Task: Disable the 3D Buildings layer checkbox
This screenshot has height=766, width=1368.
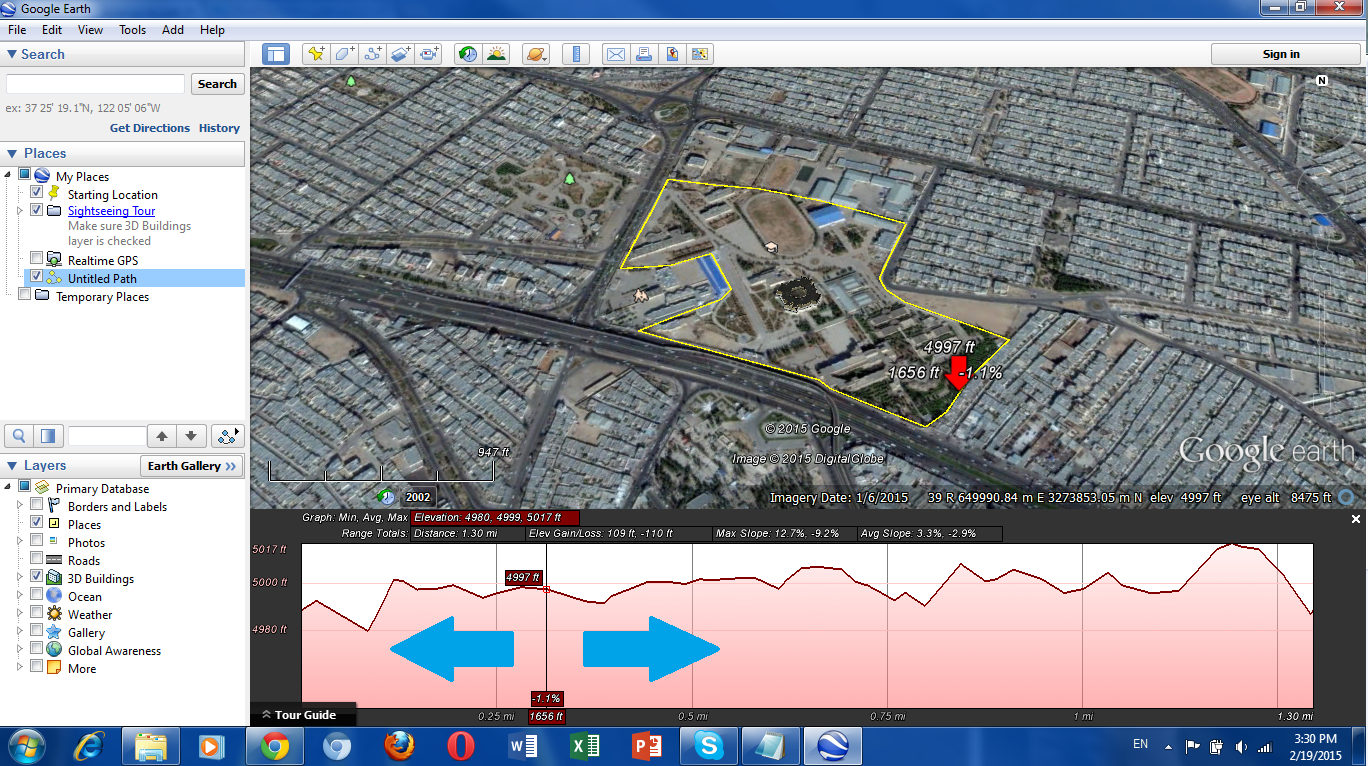Action: click(37, 577)
